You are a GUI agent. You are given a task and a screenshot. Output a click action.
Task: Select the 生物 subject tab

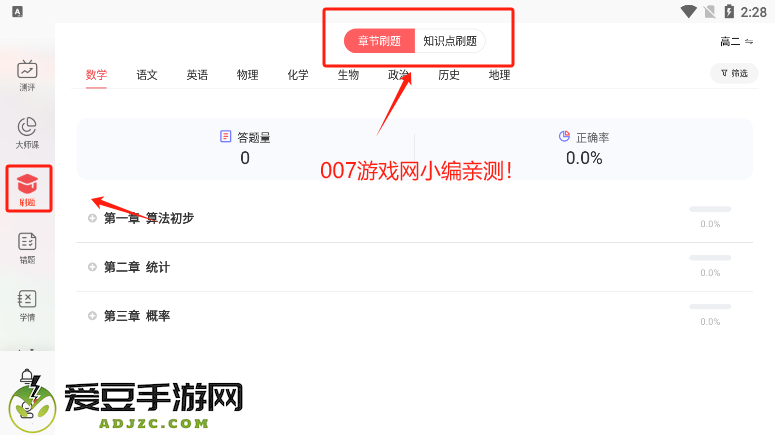(348, 75)
